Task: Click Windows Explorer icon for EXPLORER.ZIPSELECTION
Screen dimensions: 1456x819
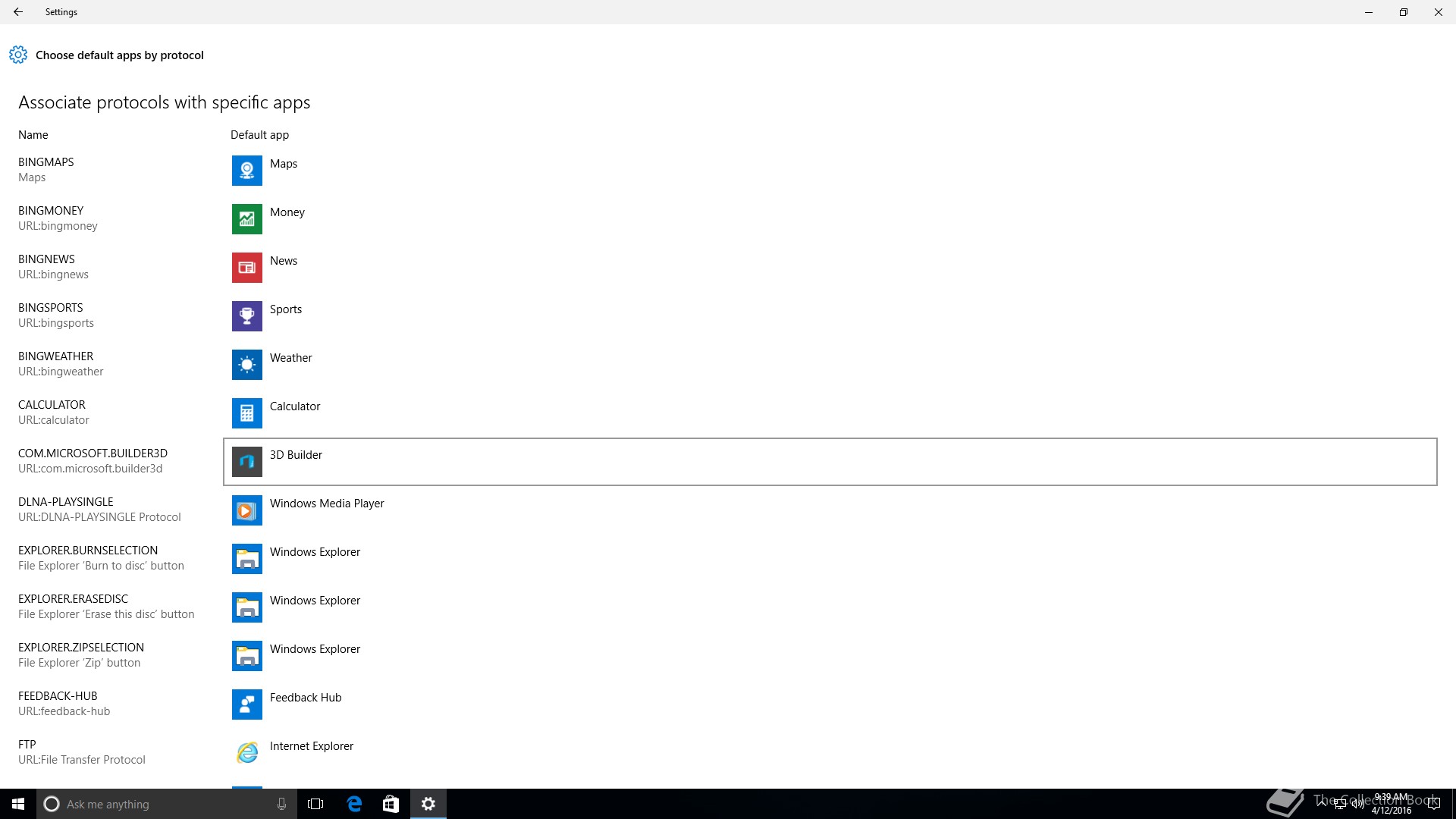Action: click(x=246, y=656)
